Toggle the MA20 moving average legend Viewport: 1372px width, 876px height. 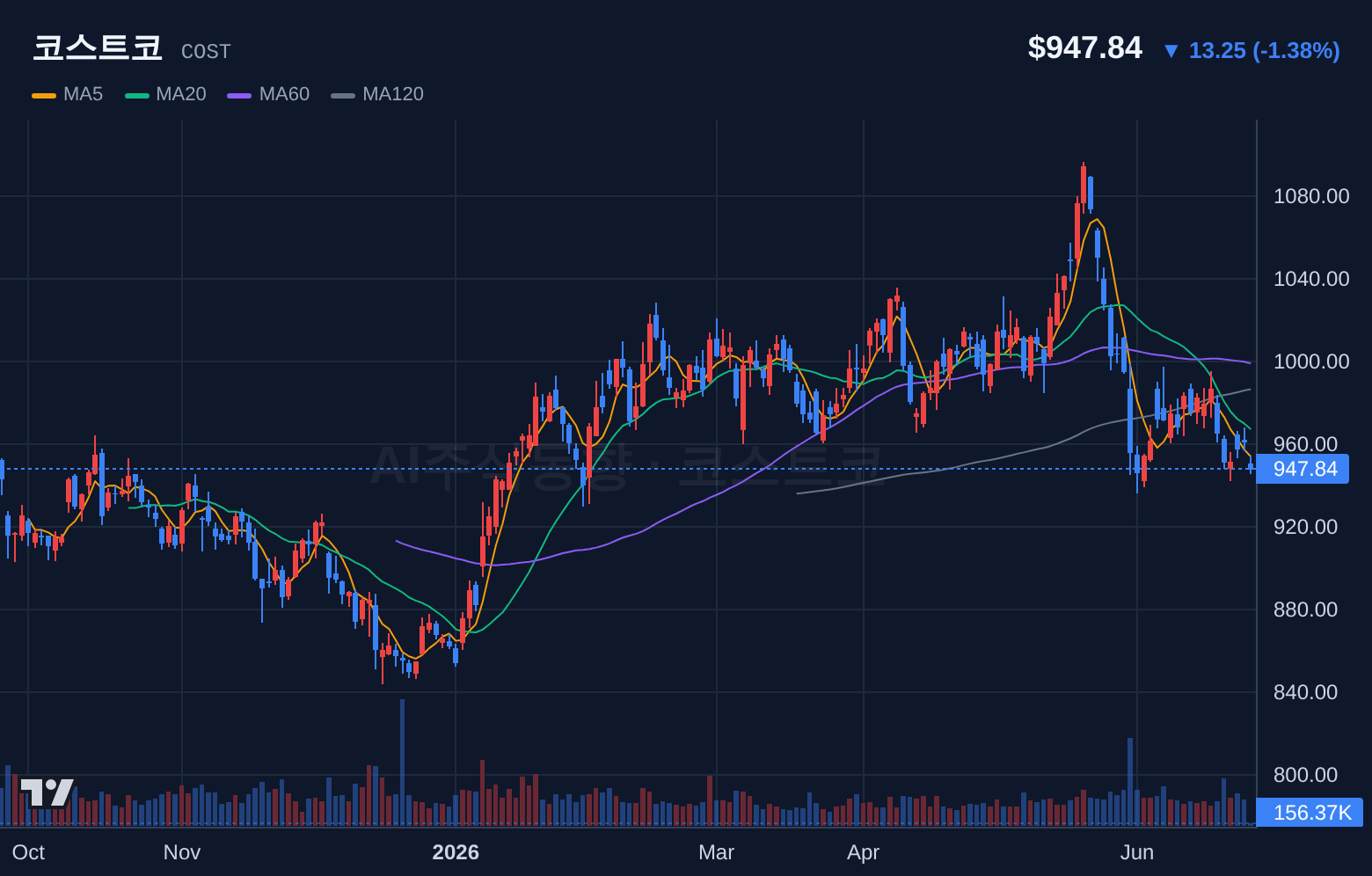165,94
